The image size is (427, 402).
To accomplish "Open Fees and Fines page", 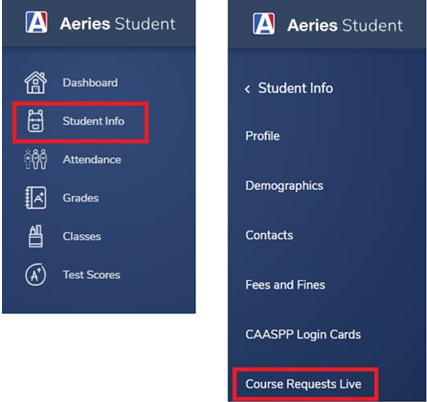I will (x=285, y=285).
